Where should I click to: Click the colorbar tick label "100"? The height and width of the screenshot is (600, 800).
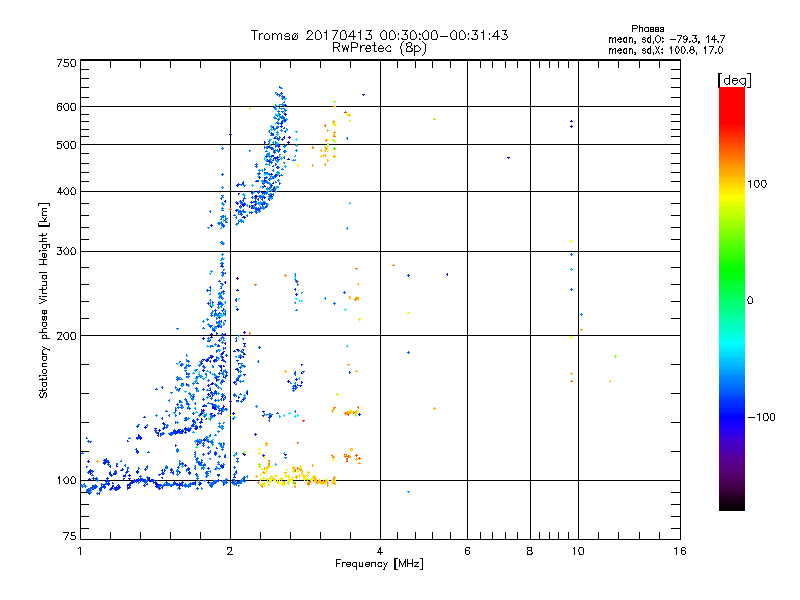click(x=757, y=184)
